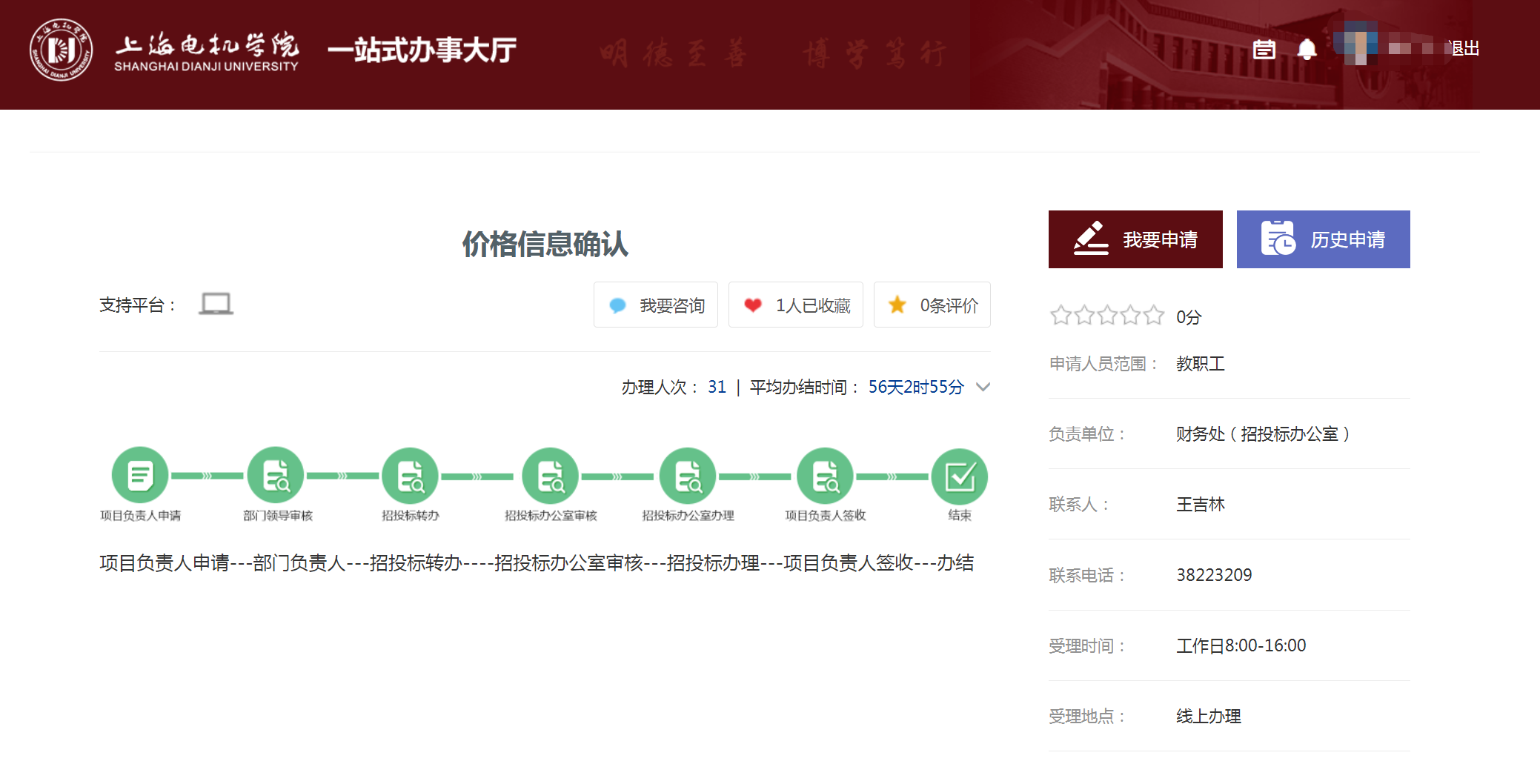Screen dimensions: 1540x784
Task: Click the calendar icon in header
Action: 1264,50
